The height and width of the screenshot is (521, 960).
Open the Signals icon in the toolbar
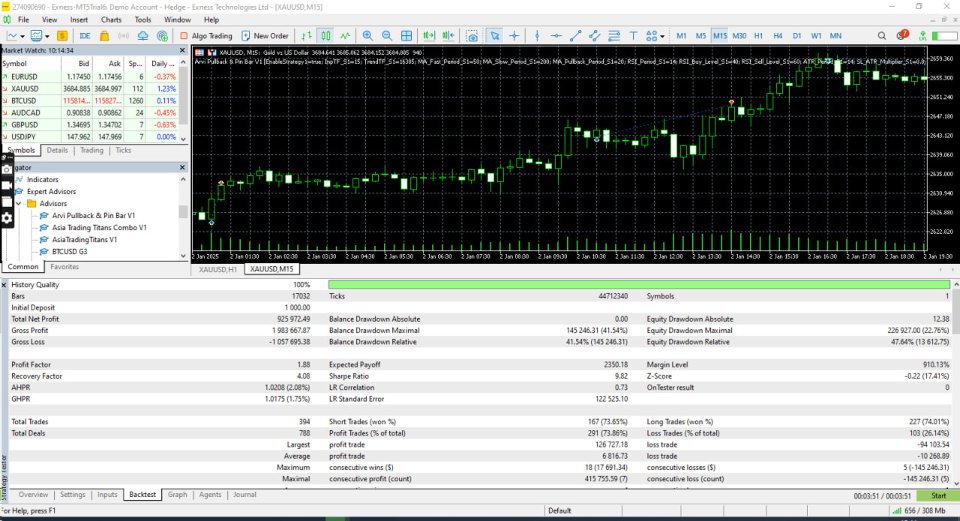[x=123, y=36]
